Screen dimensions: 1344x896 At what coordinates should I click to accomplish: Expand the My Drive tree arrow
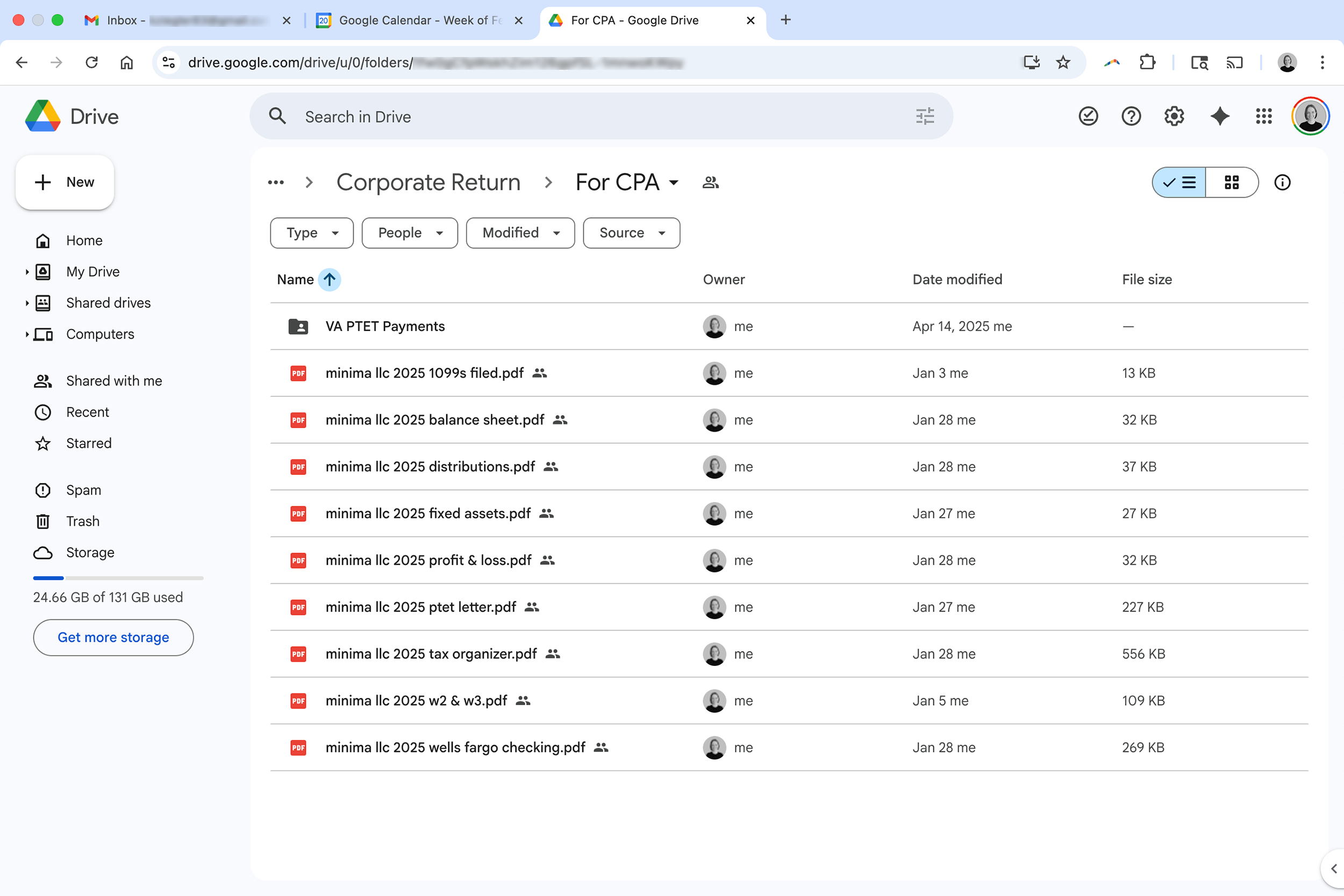pos(27,272)
